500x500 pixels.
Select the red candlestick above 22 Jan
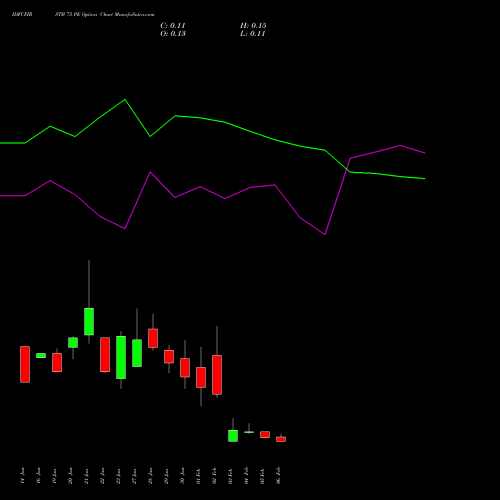(x=105, y=355)
